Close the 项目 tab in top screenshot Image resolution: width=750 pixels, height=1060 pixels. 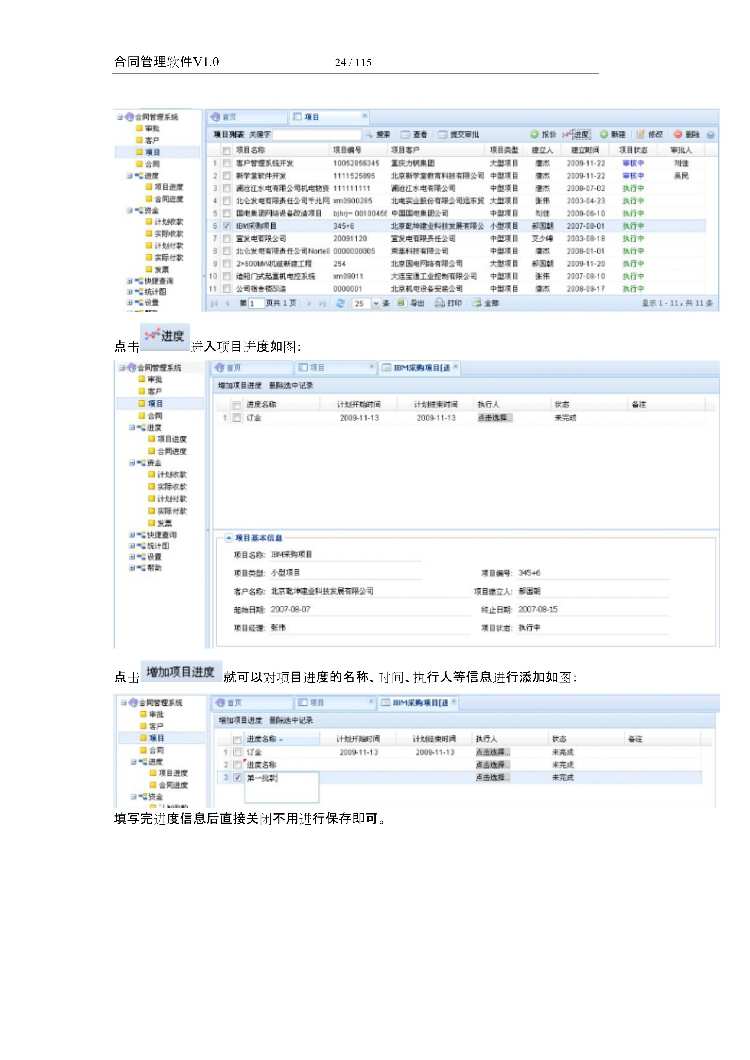coord(365,116)
